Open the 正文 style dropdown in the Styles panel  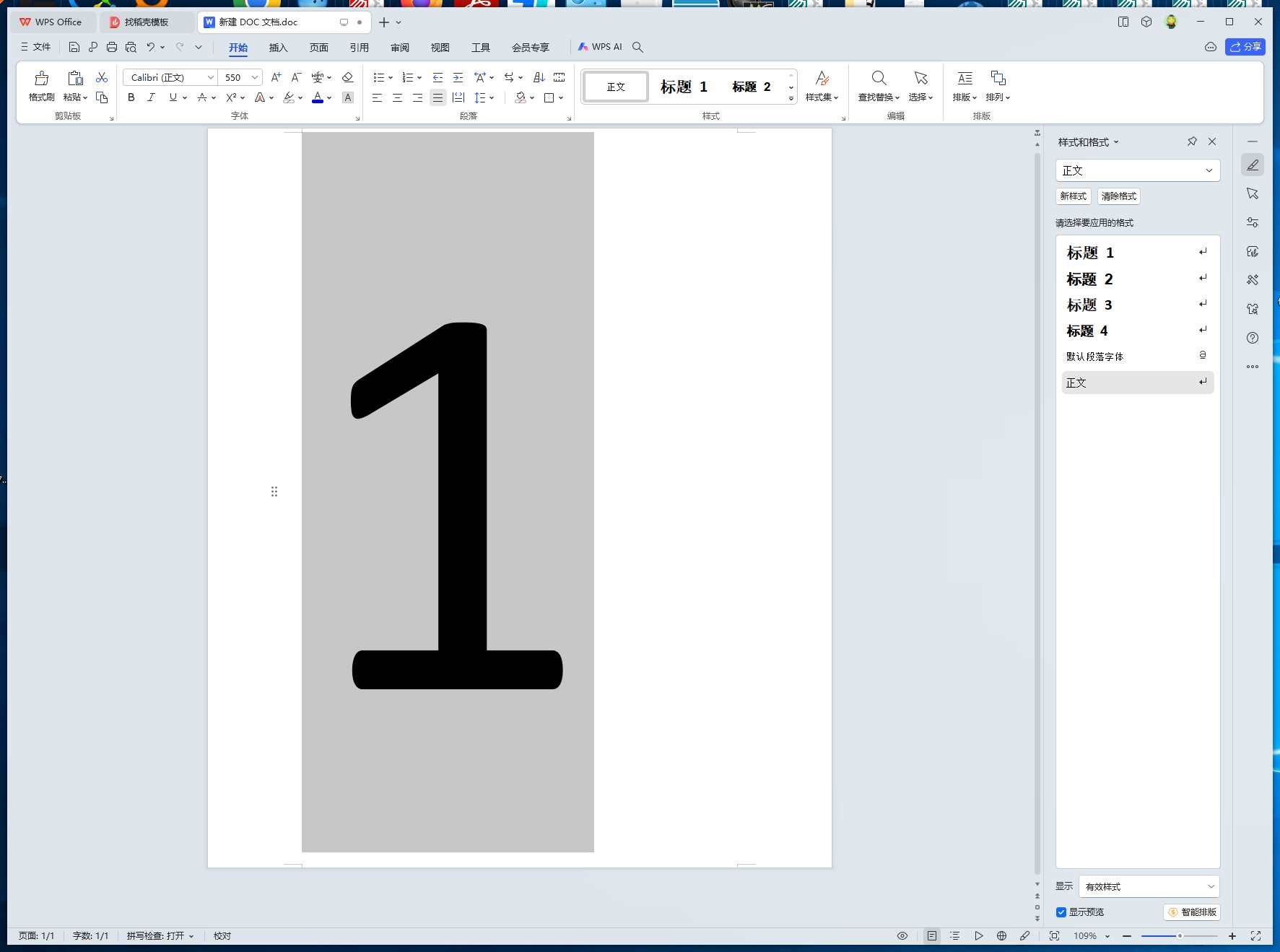coord(1209,170)
